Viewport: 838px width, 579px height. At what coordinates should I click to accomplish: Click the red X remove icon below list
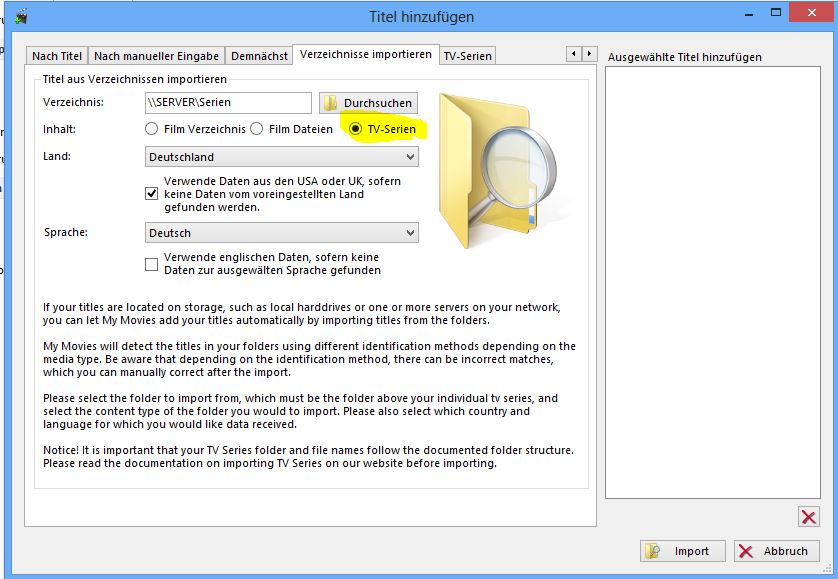coord(808,517)
